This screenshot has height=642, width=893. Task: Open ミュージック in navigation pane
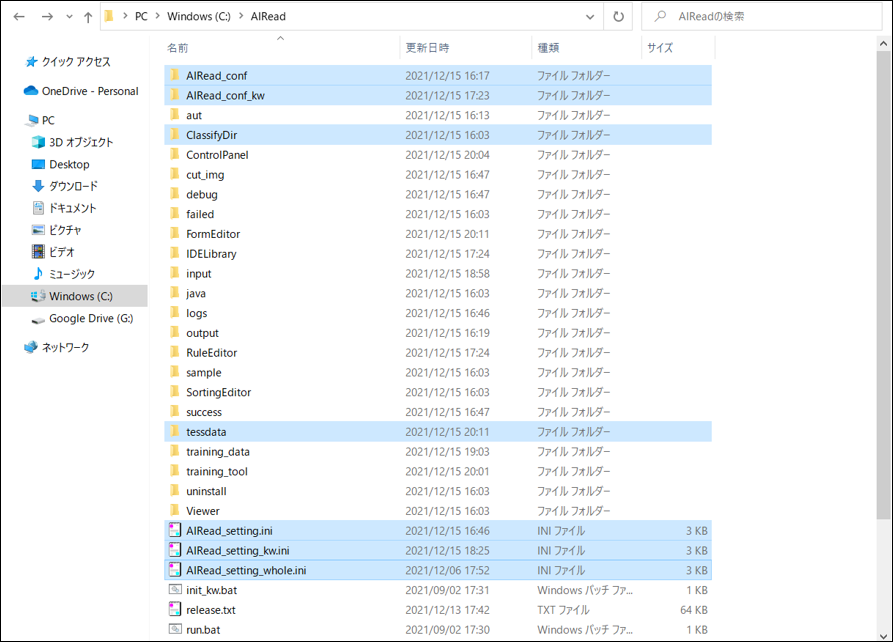[63, 274]
